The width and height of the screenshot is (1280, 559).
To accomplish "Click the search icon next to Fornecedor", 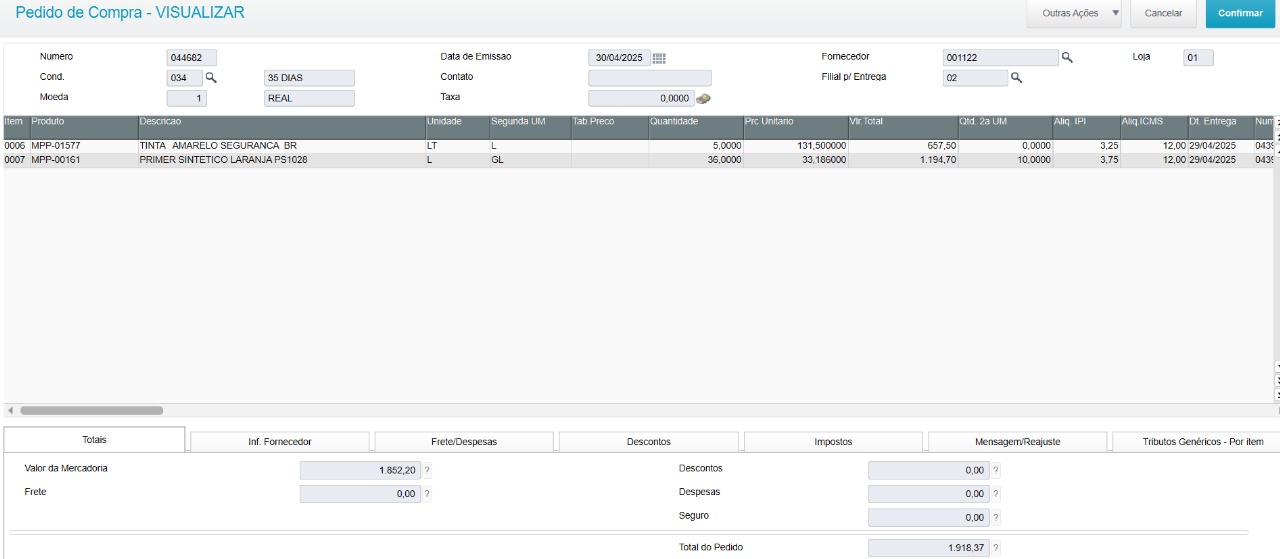I will (x=1067, y=58).
